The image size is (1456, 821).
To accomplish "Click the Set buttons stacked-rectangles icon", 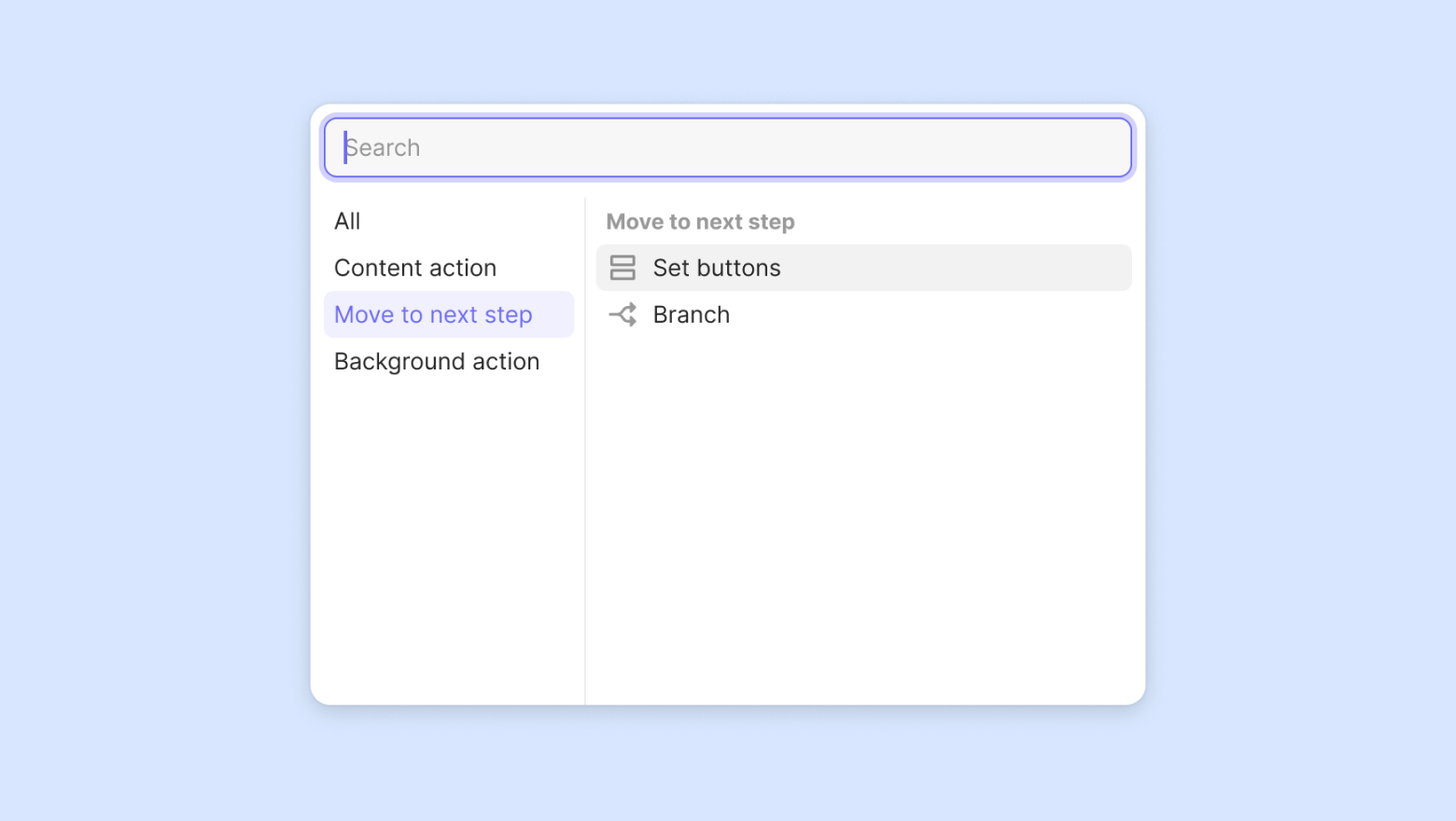I will [623, 268].
